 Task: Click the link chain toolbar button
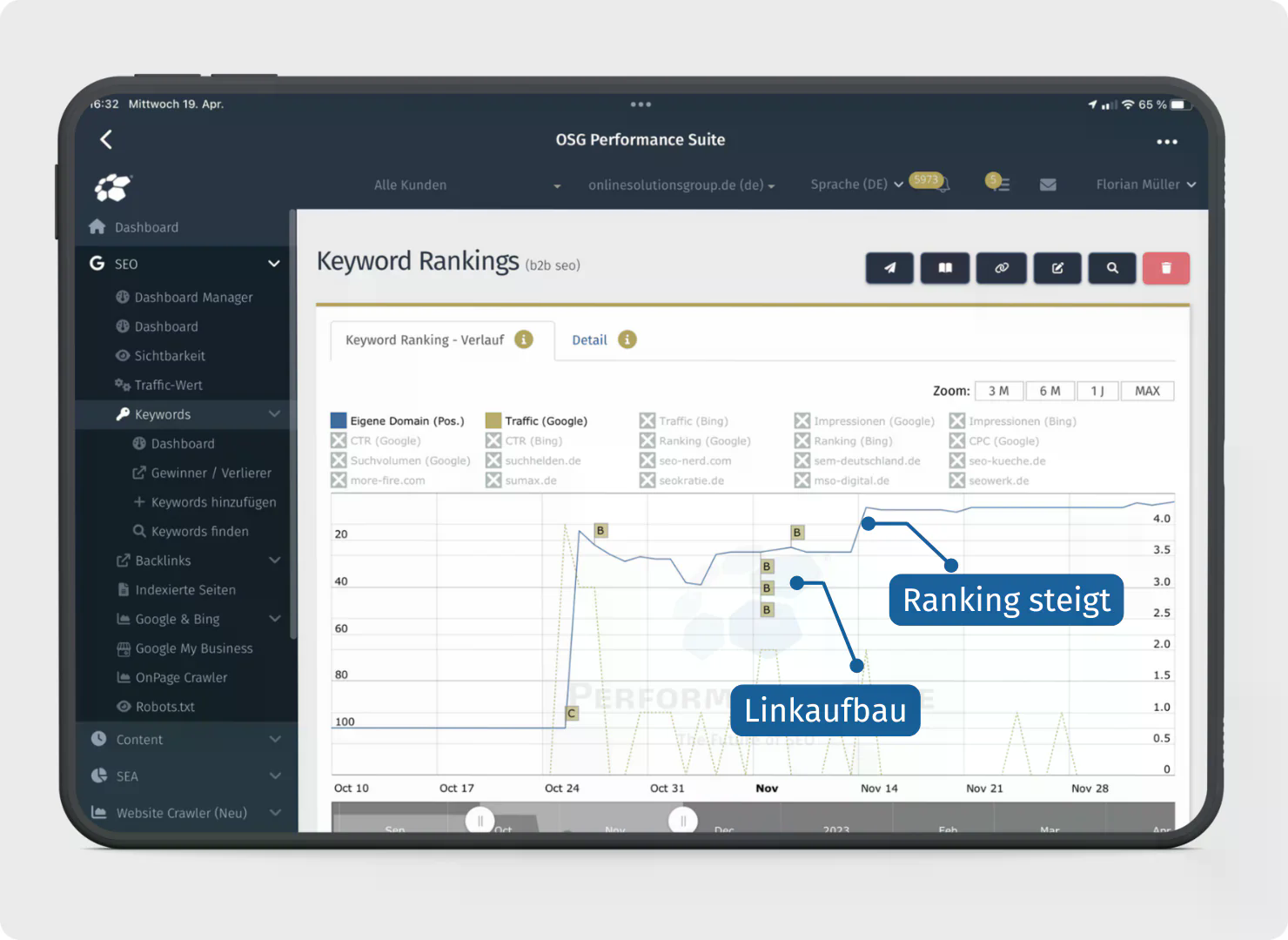(x=1001, y=268)
